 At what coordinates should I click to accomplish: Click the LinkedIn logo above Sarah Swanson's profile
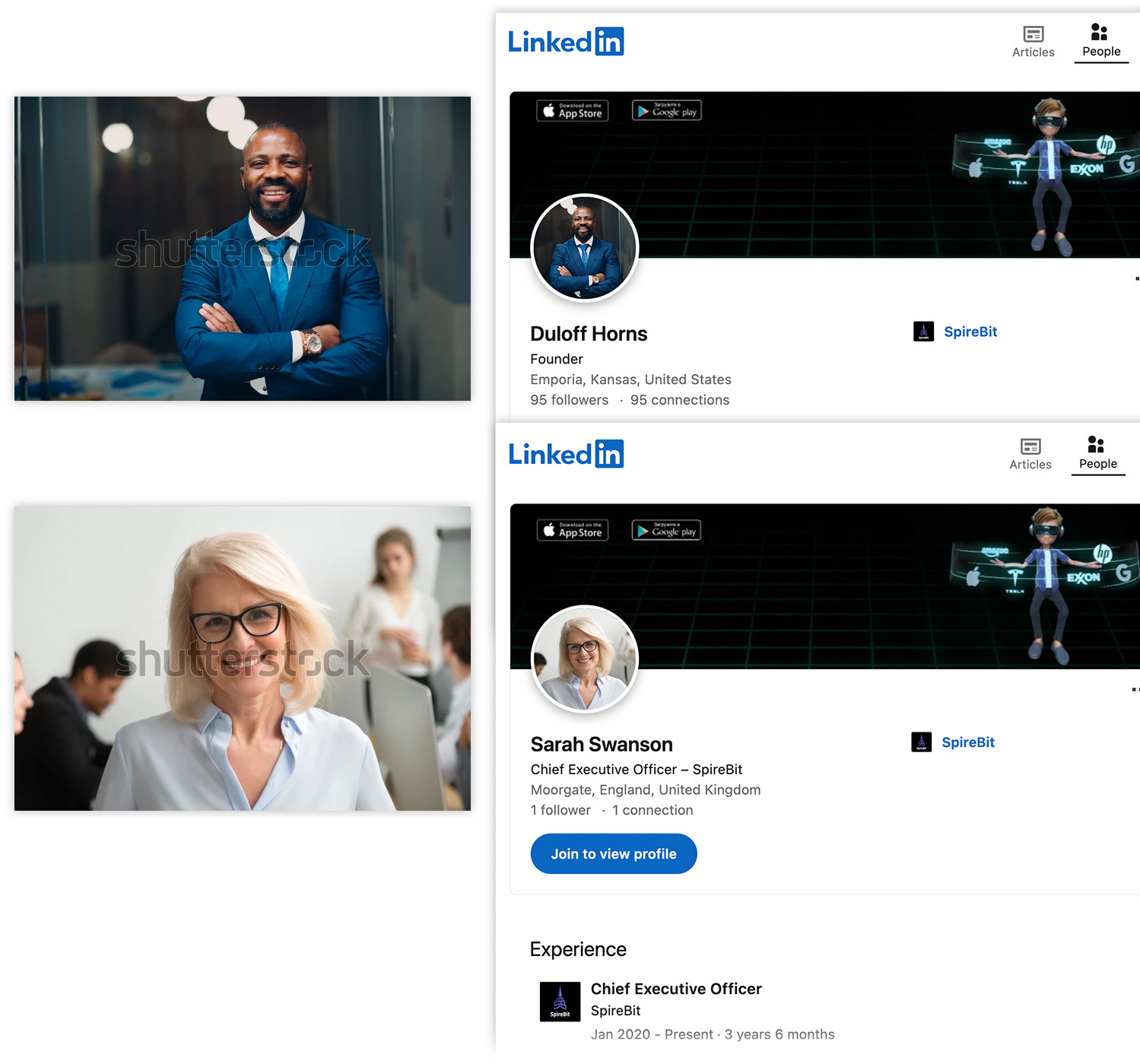click(565, 454)
